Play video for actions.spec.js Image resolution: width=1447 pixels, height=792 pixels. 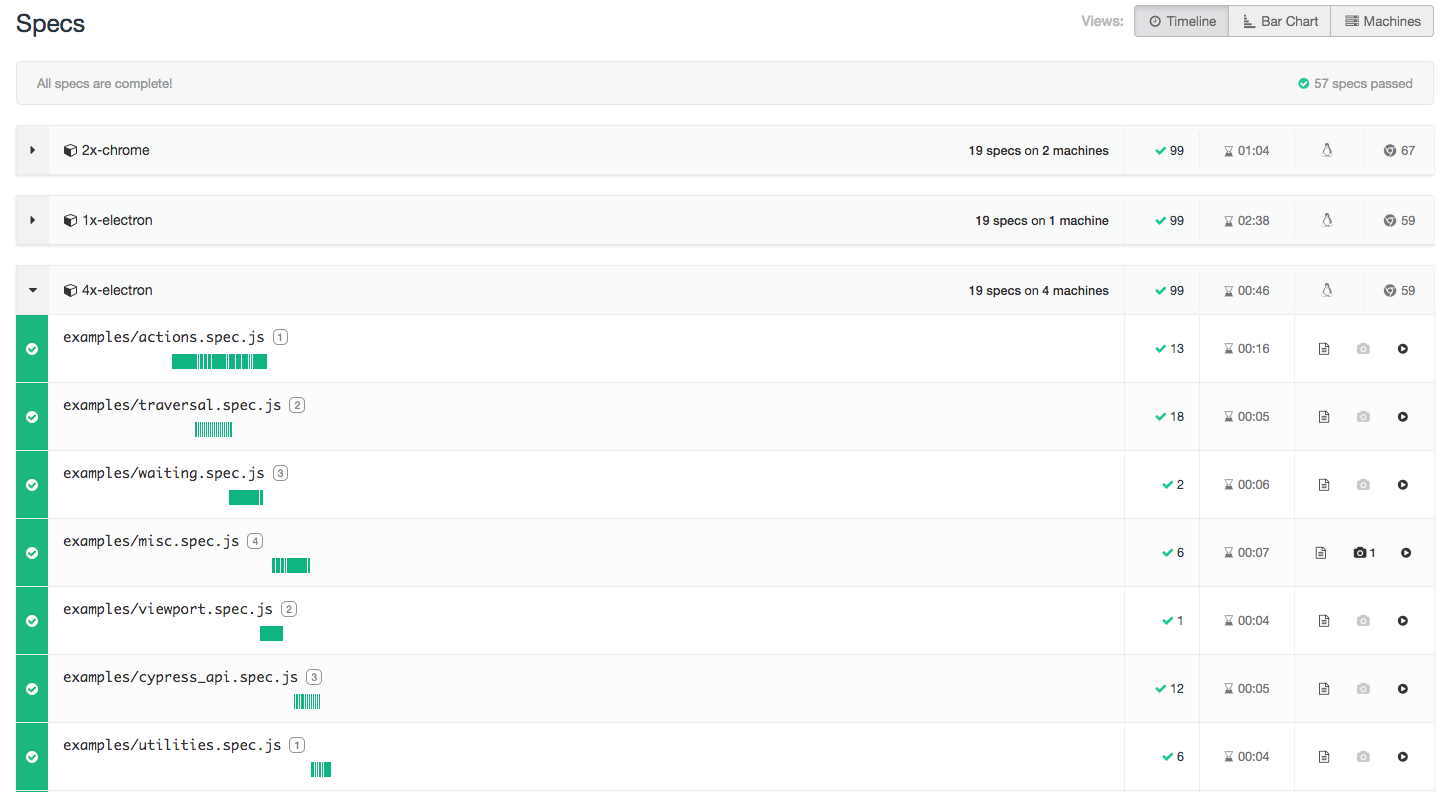(1403, 349)
